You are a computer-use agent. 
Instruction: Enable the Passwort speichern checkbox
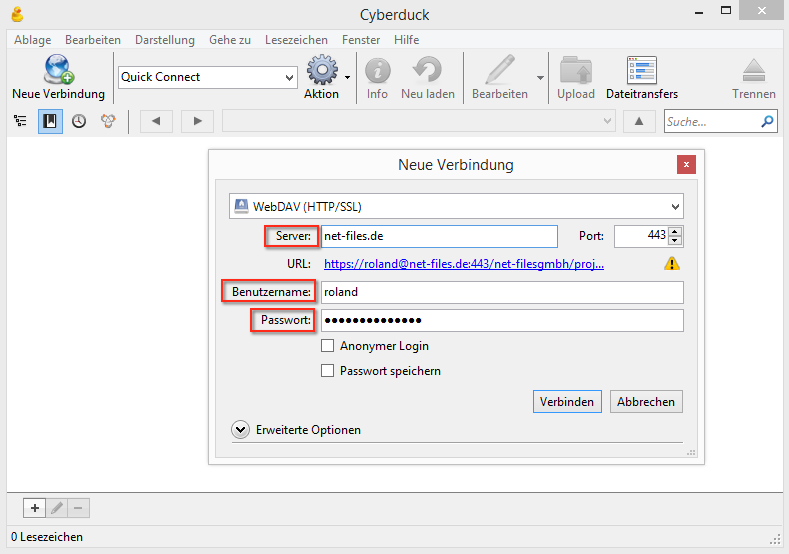click(x=328, y=371)
